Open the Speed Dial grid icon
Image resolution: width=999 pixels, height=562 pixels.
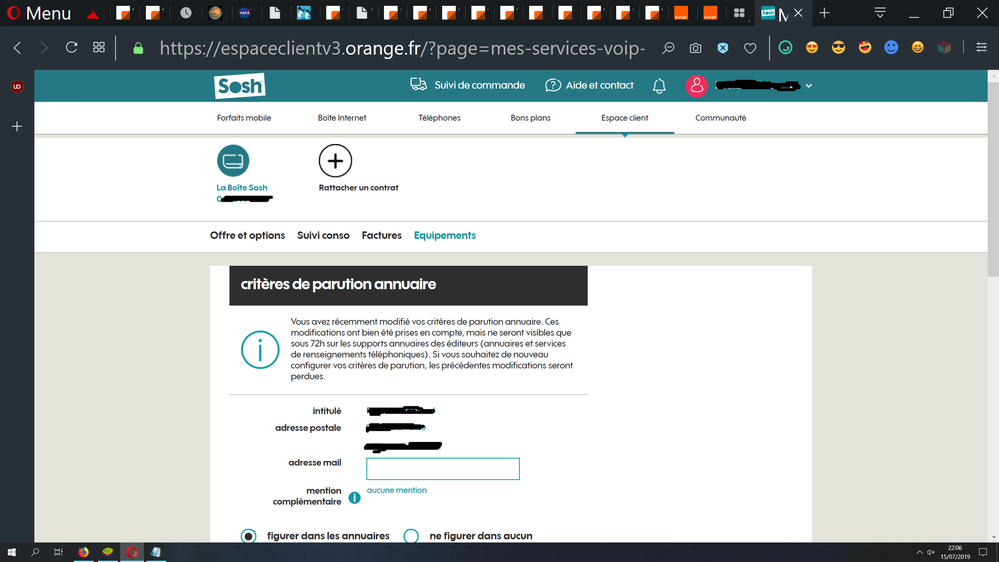coord(99,48)
